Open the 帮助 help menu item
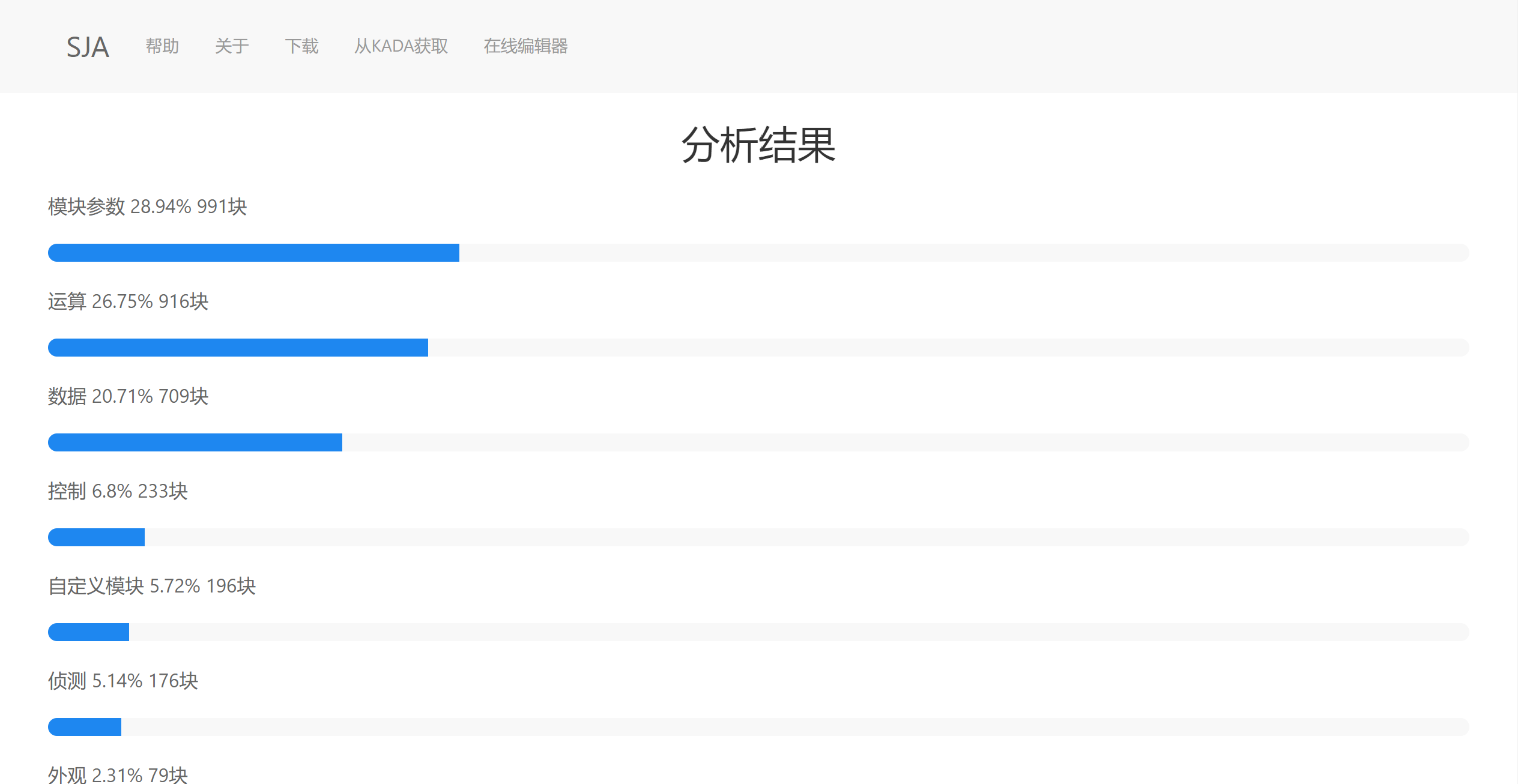Image resolution: width=1518 pixels, height=784 pixels. [162, 46]
